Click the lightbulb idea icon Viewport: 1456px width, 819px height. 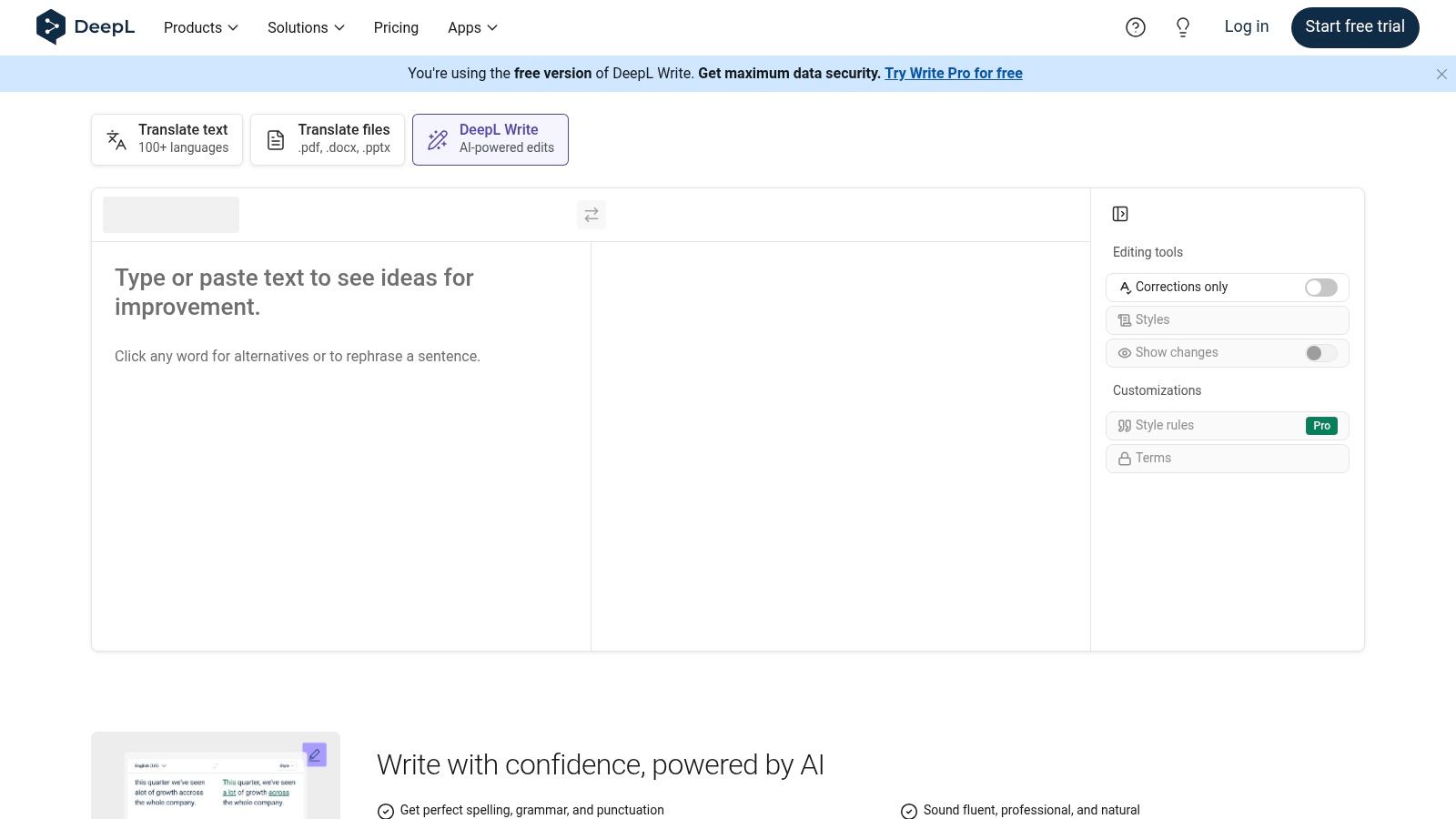[x=1182, y=27]
